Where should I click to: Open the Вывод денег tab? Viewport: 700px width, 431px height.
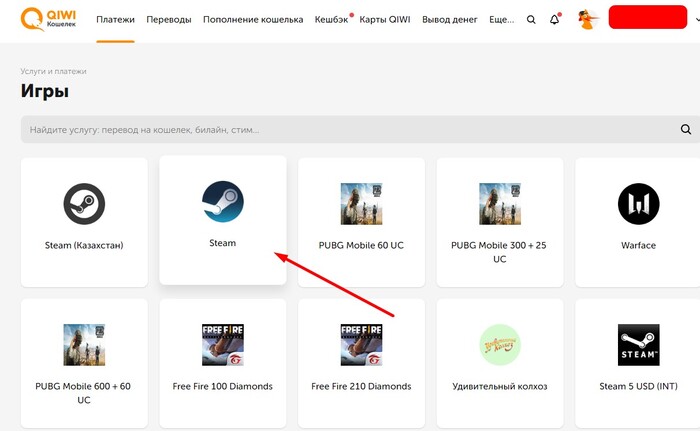(450, 20)
